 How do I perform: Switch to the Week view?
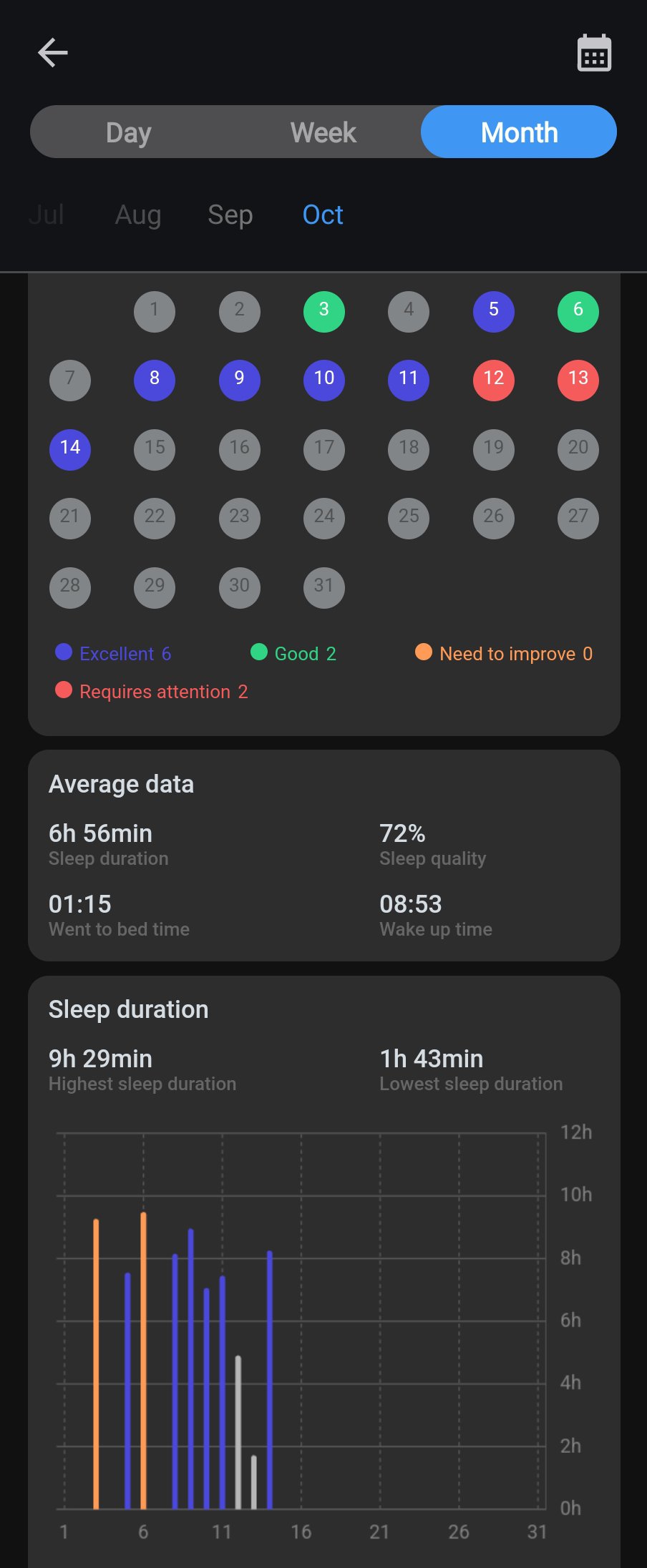pyautogui.click(x=323, y=132)
